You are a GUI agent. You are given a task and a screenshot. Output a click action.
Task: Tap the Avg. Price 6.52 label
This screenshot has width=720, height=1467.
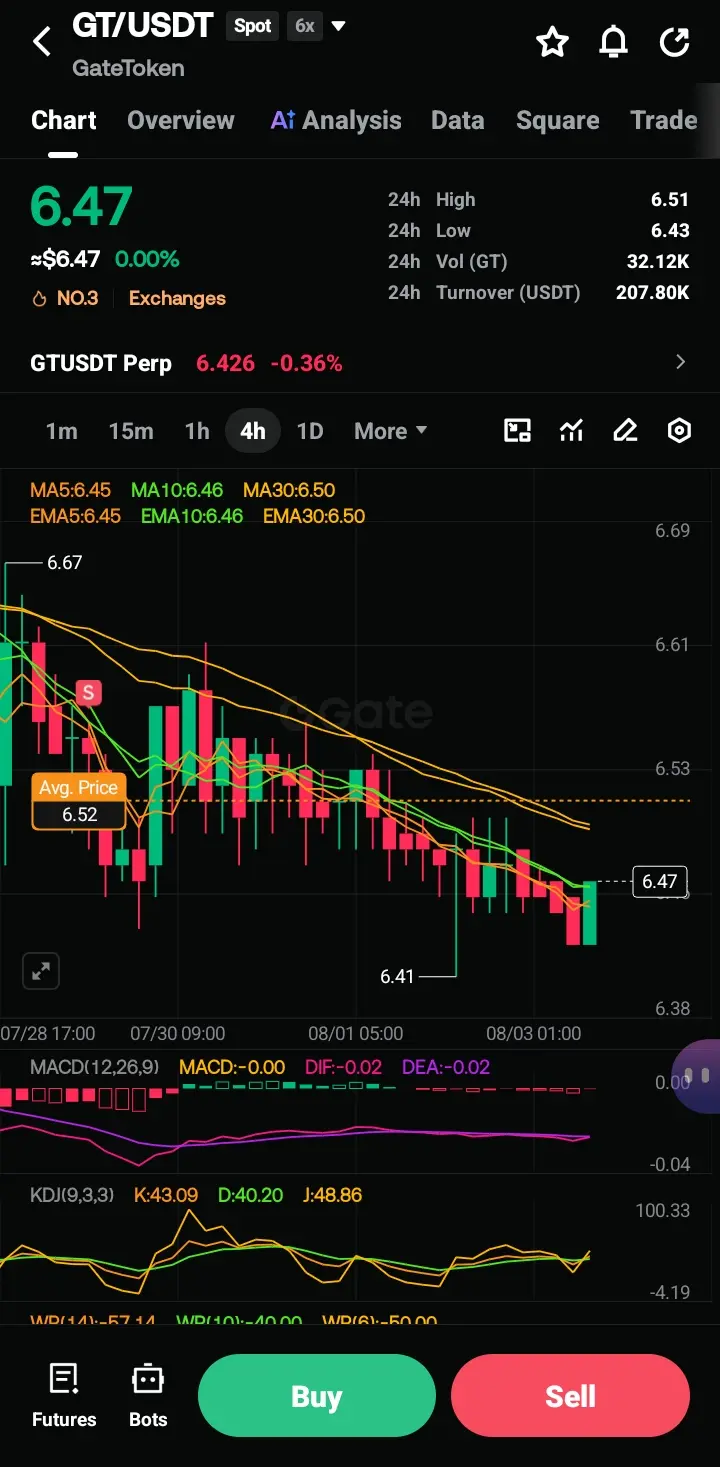[79, 801]
